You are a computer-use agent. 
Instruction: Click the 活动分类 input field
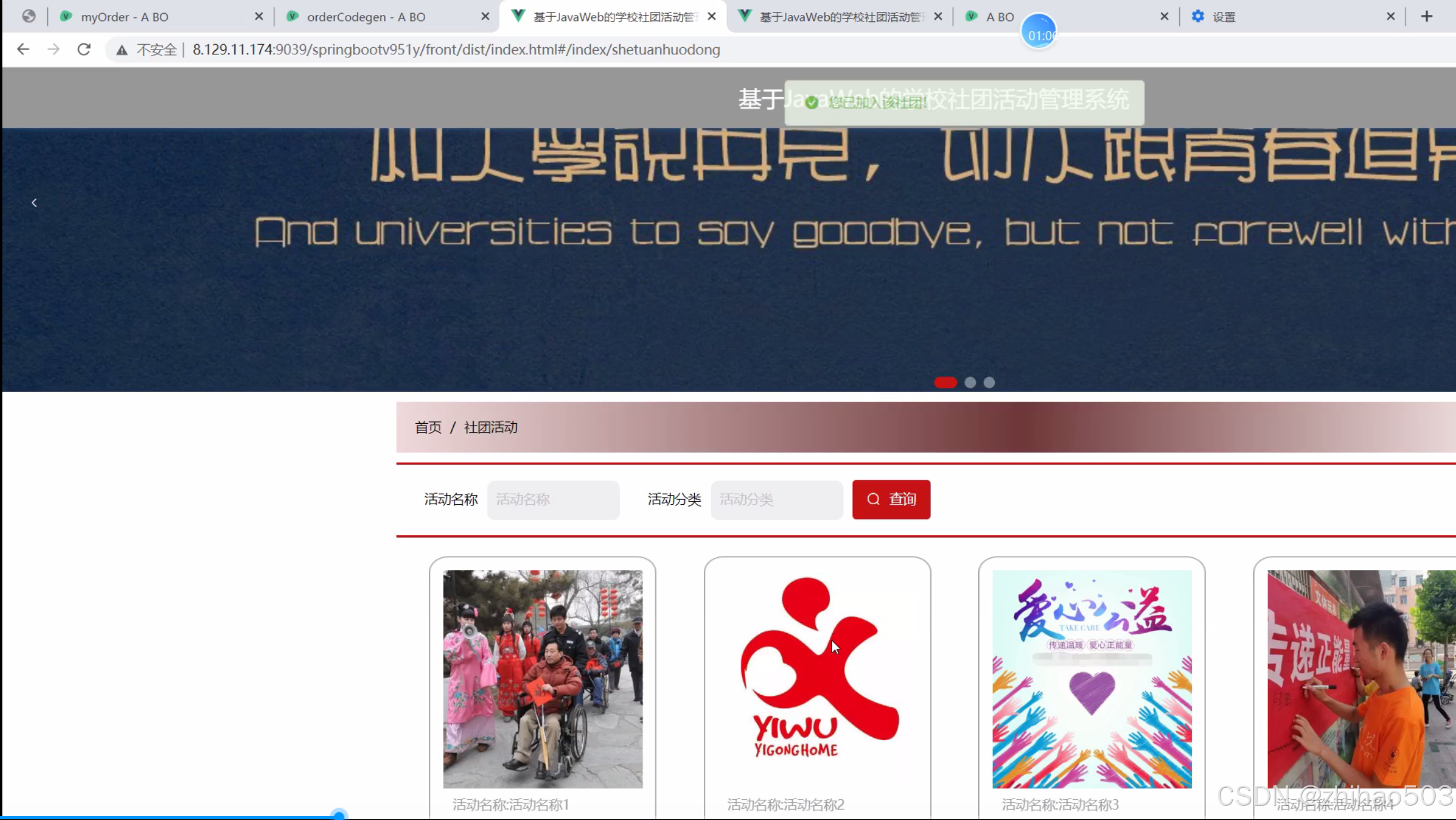776,500
